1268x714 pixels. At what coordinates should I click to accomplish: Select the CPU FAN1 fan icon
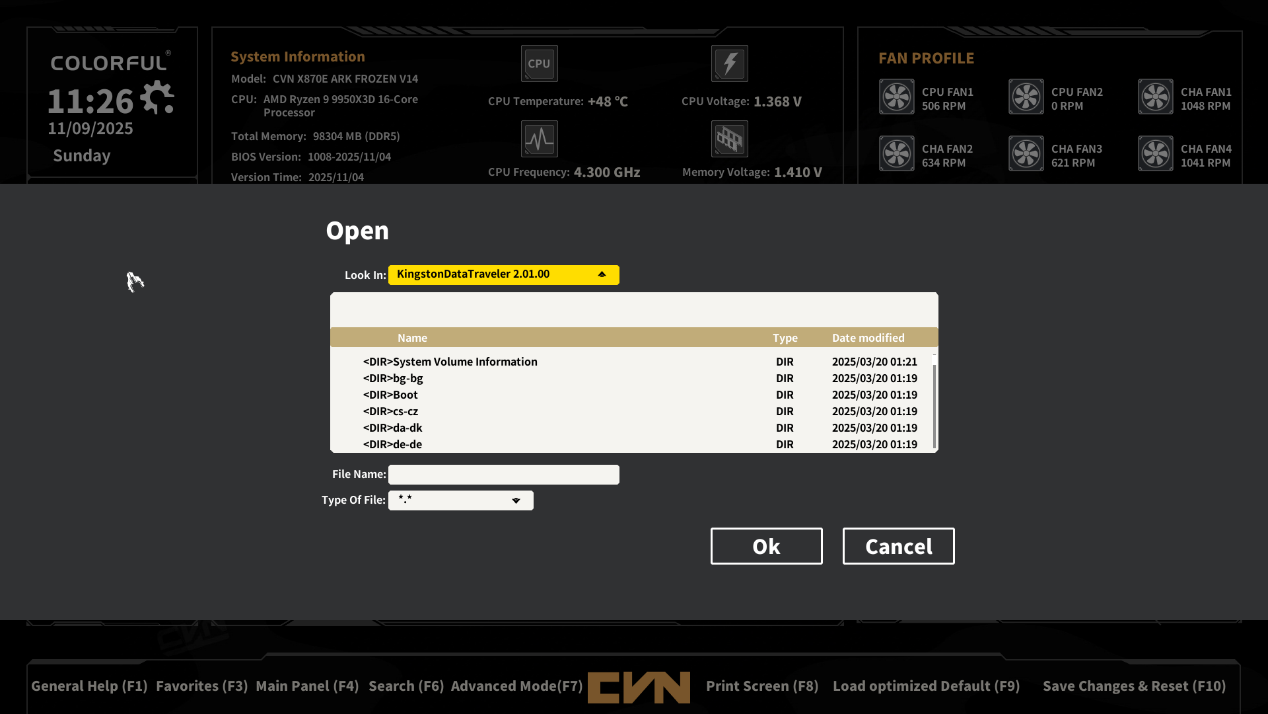pyautogui.click(x=897, y=98)
